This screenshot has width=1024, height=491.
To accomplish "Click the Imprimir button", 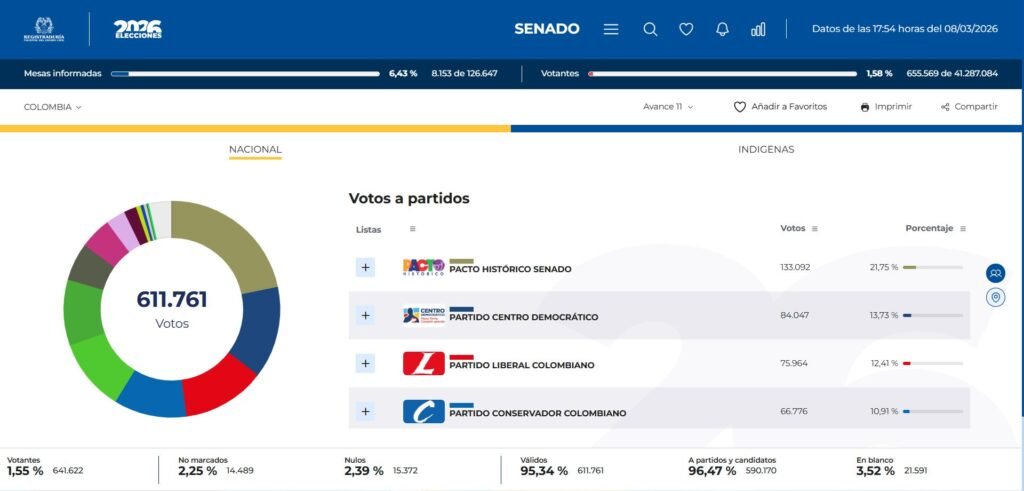I will (885, 107).
